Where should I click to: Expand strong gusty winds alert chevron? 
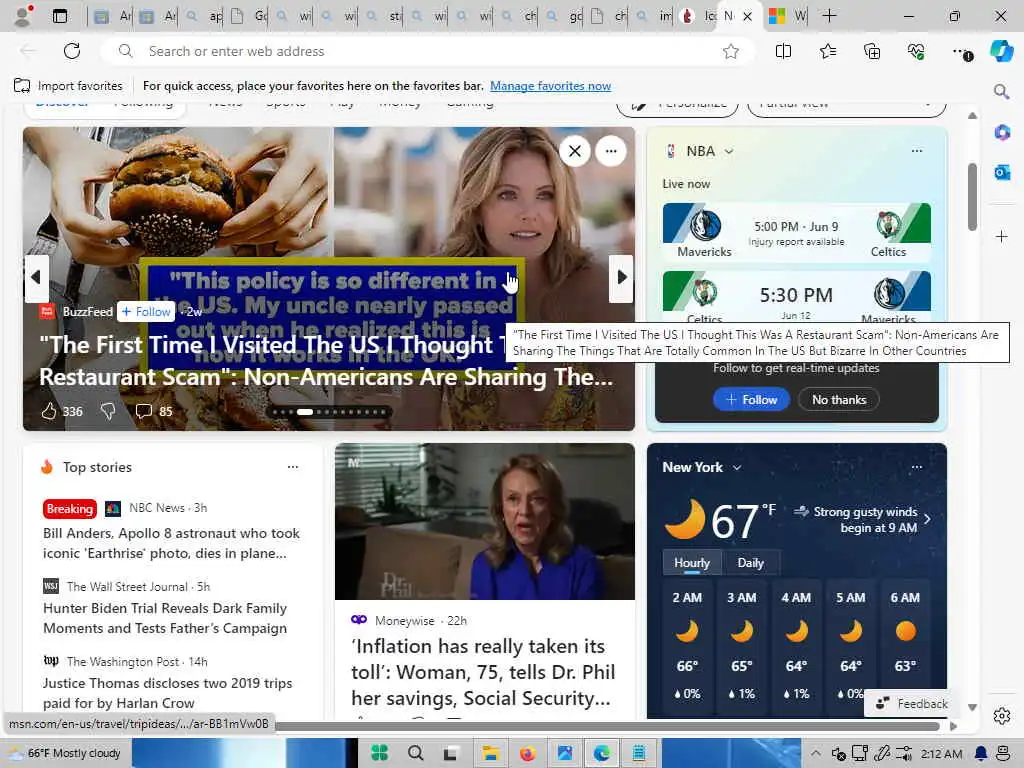tap(927, 519)
